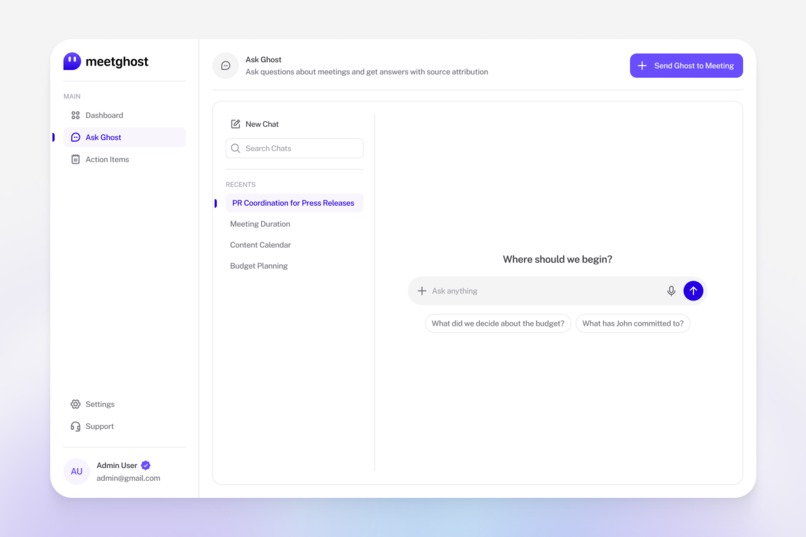Open the Content Calendar chat
Image resolution: width=806 pixels, height=537 pixels.
pos(260,245)
